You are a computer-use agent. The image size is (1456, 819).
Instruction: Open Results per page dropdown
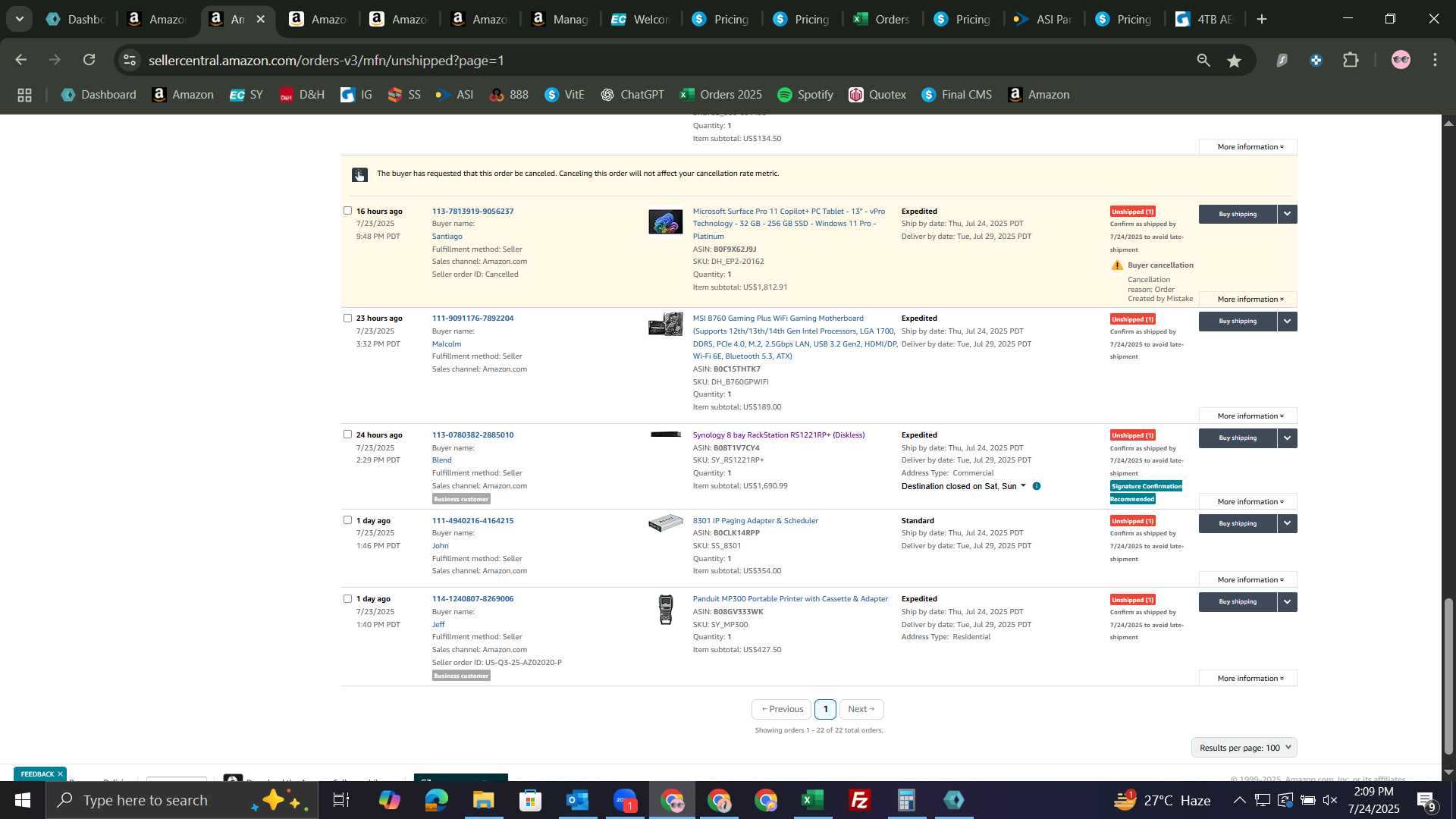pyautogui.click(x=1244, y=748)
